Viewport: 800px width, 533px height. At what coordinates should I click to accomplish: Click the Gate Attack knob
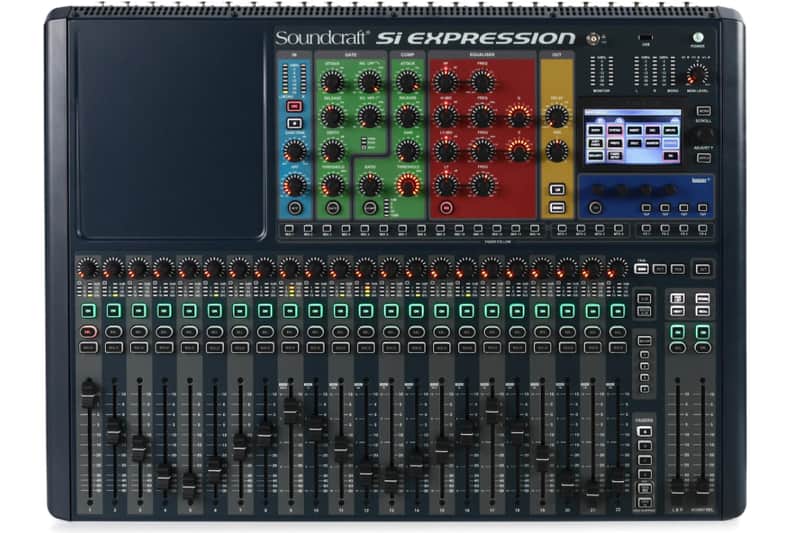click(x=332, y=81)
